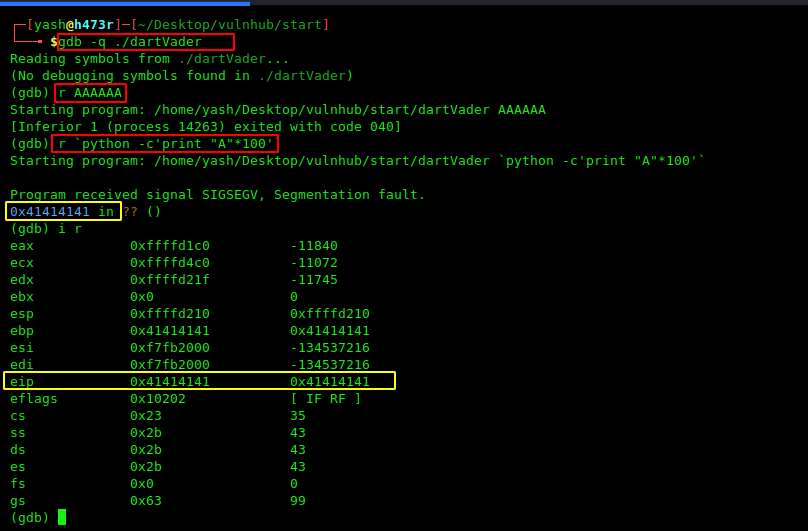Select 'Reading symbols from ./dartVader...' line

[x=149, y=59]
